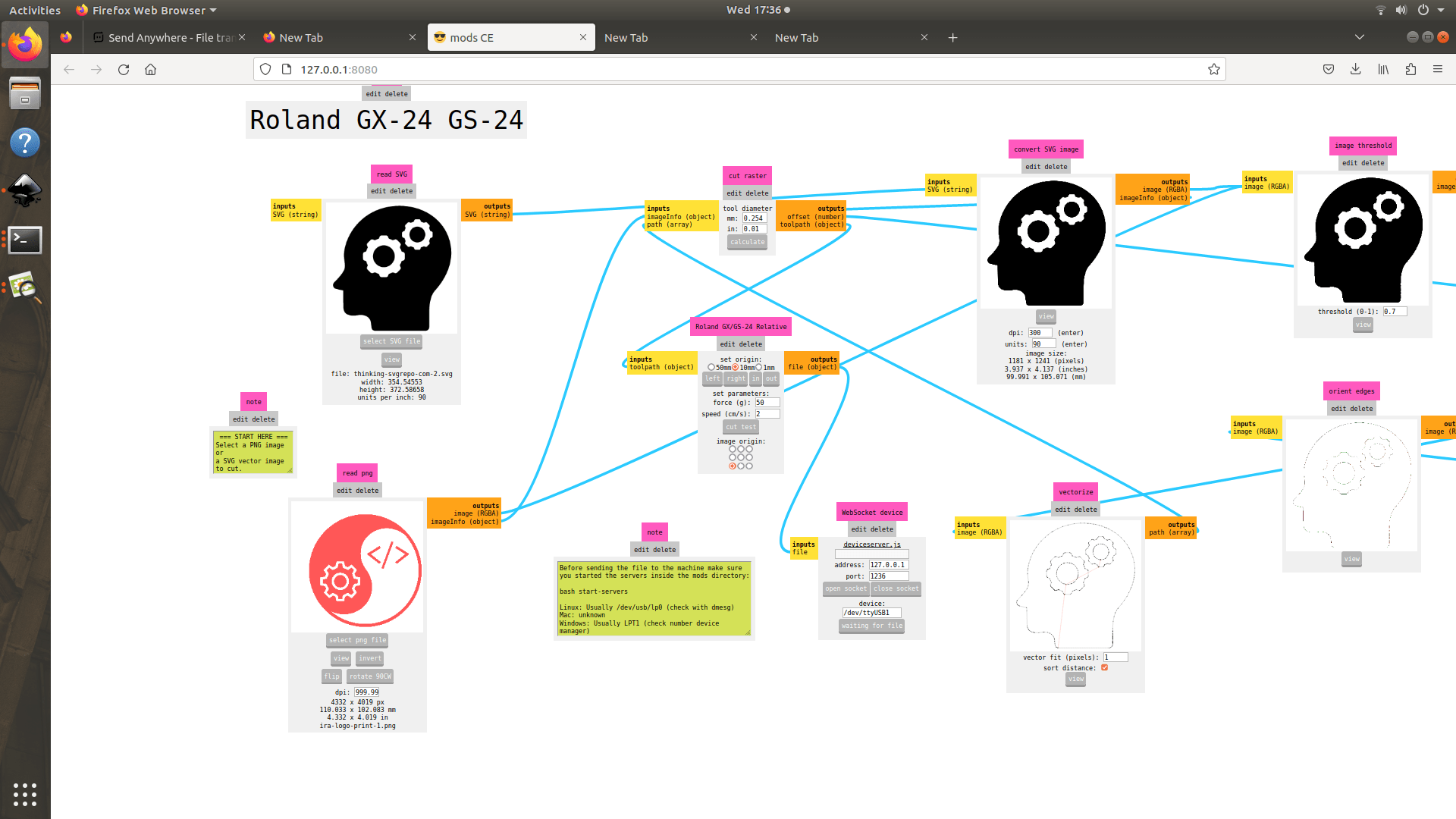Click the waiting for file button
1456x819 pixels.
click(x=871, y=626)
